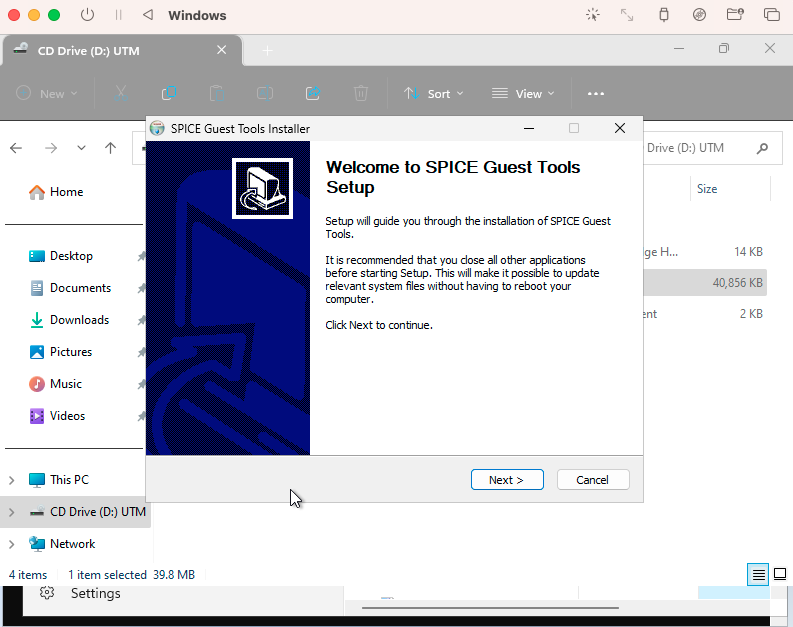
Task: Click the UTM restart triangle icon
Action: (x=148, y=15)
